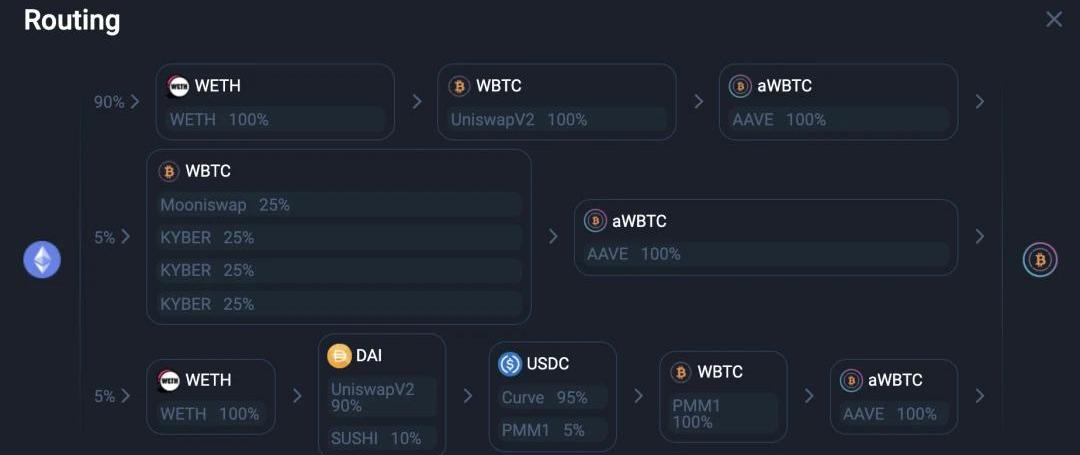Click the chevron next to 90%
This screenshot has width=1080, height=455.
coord(134,102)
